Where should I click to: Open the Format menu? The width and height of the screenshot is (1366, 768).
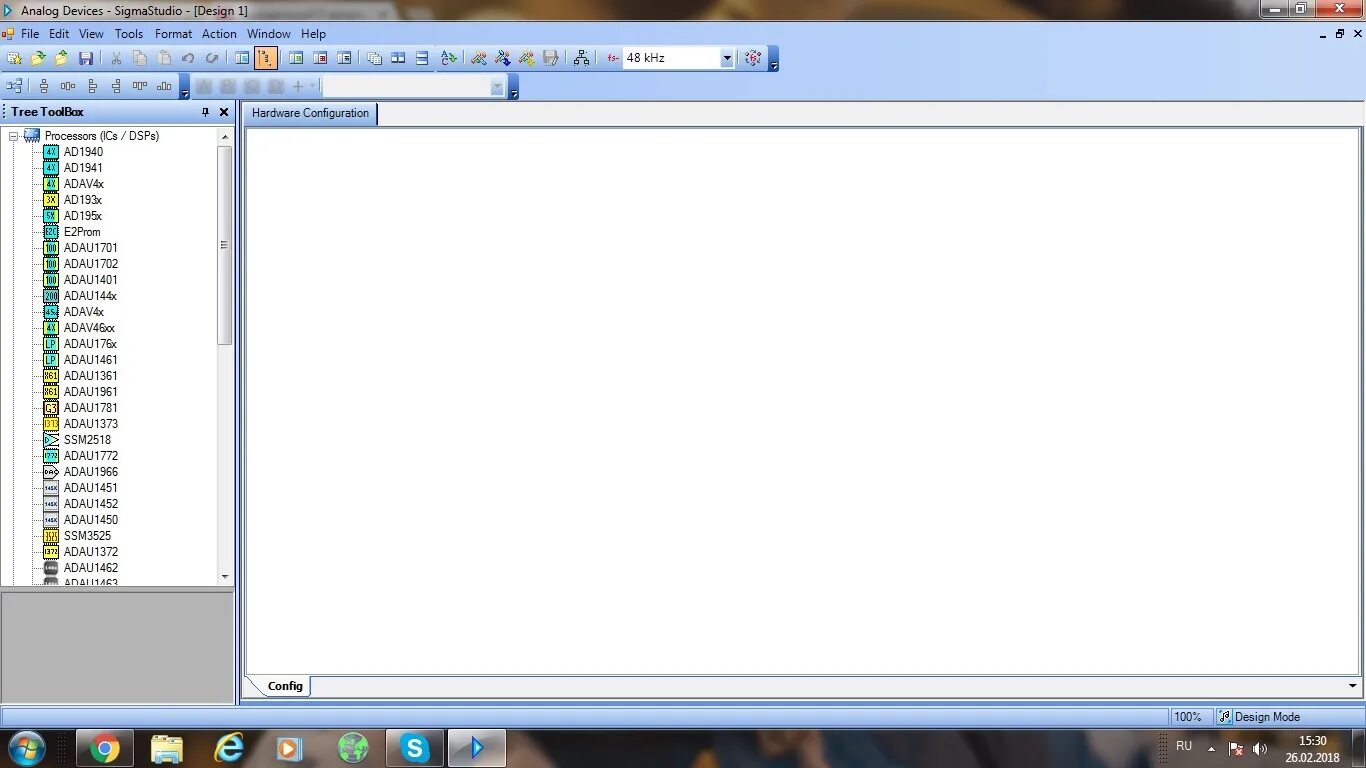point(173,34)
